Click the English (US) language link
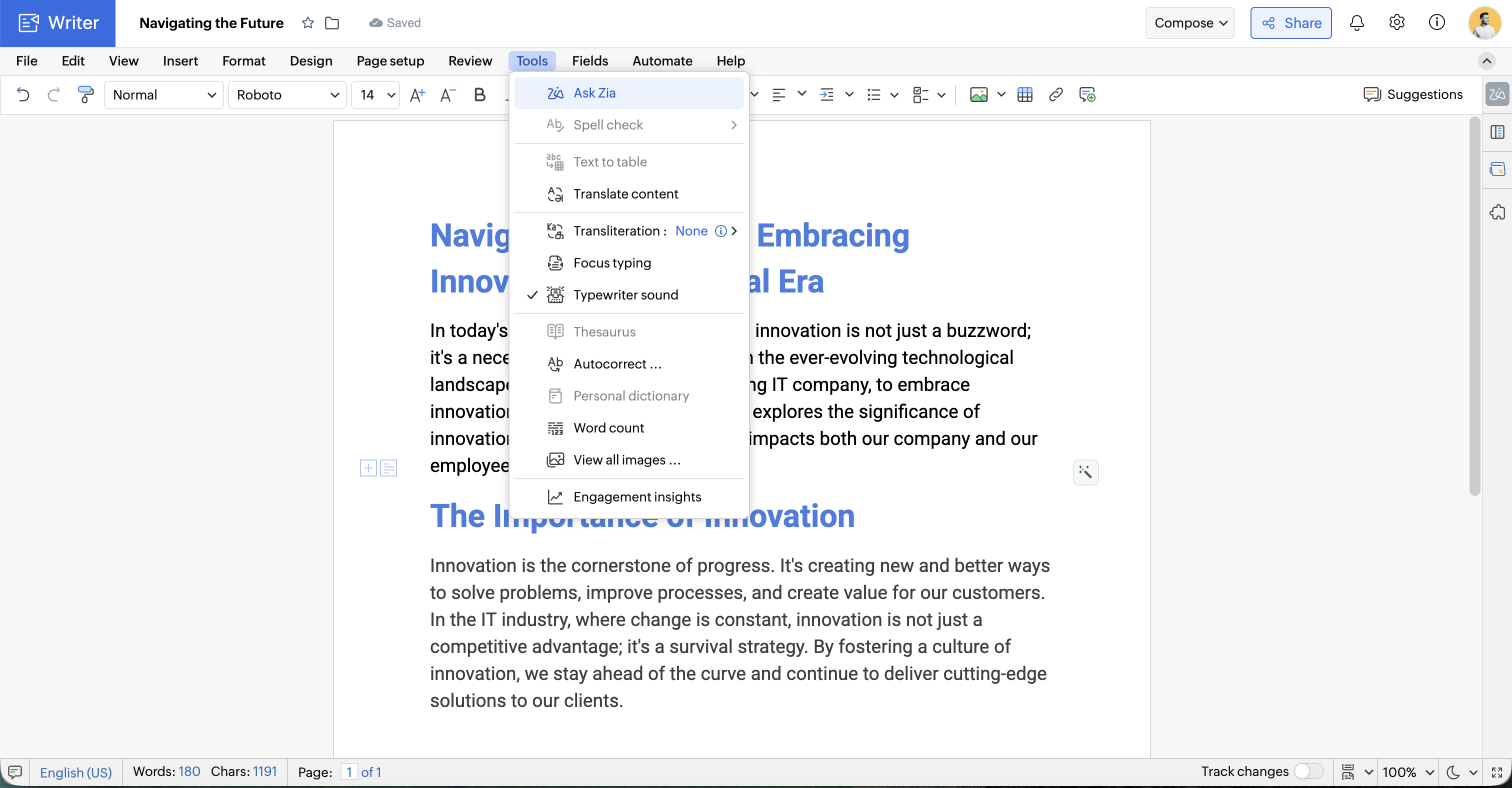The image size is (1512, 788). point(75,772)
